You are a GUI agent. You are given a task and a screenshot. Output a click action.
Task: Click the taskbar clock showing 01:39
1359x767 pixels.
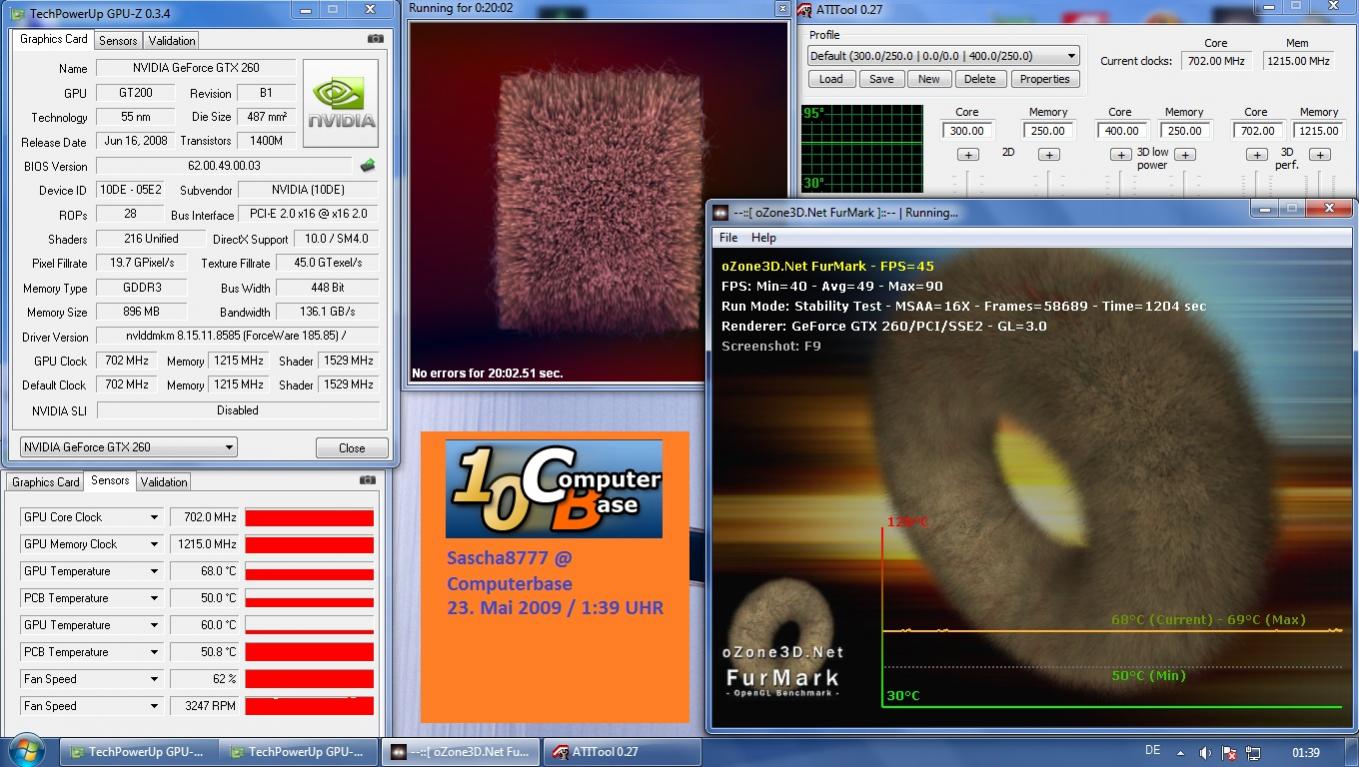tap(1306, 752)
